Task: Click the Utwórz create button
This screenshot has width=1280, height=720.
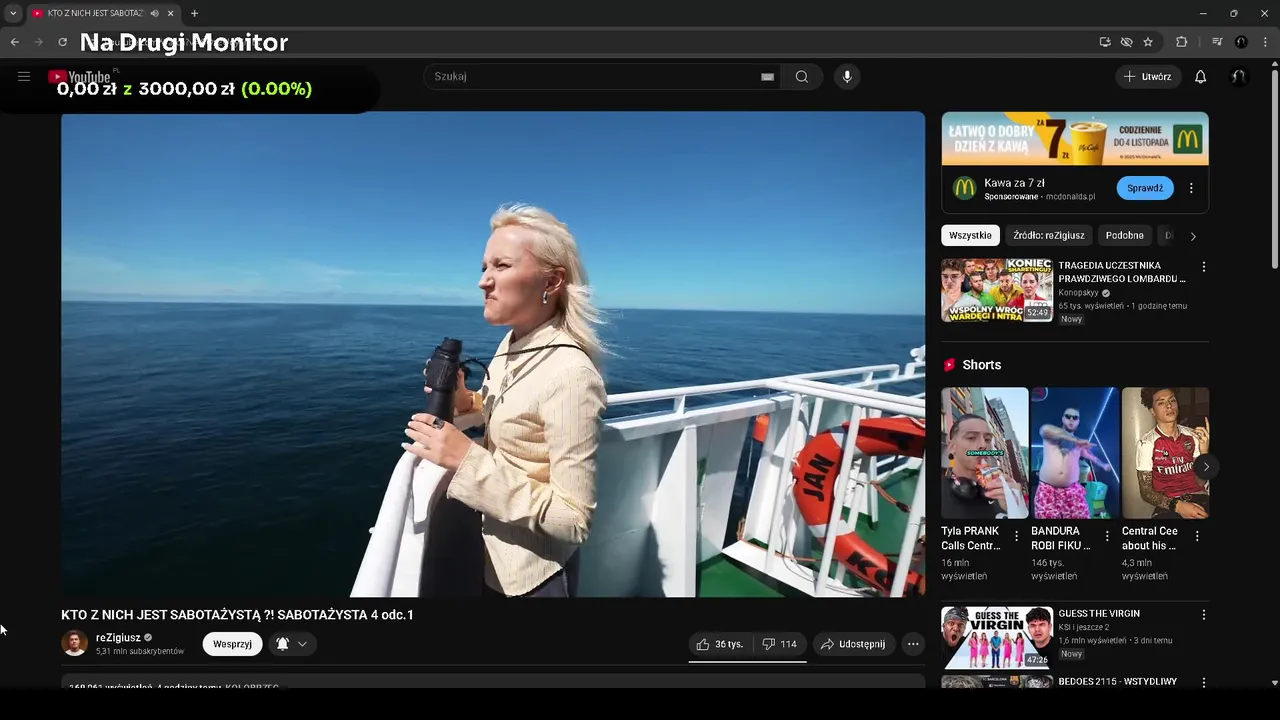Action: click(1148, 77)
